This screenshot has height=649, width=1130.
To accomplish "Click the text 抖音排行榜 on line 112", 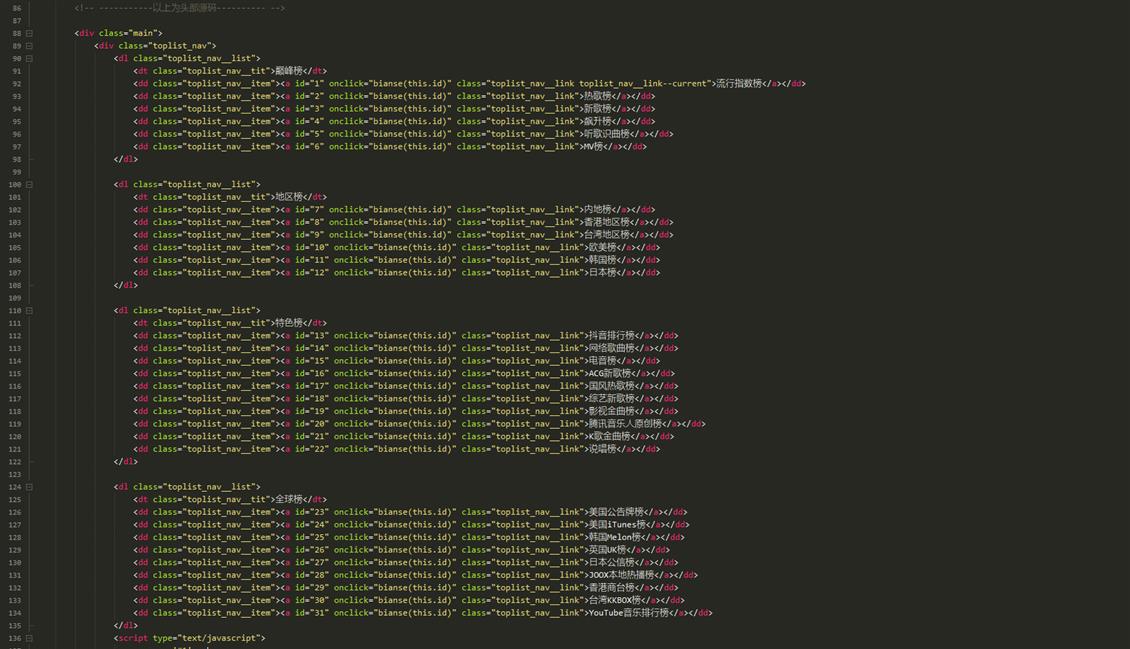I will point(612,336).
